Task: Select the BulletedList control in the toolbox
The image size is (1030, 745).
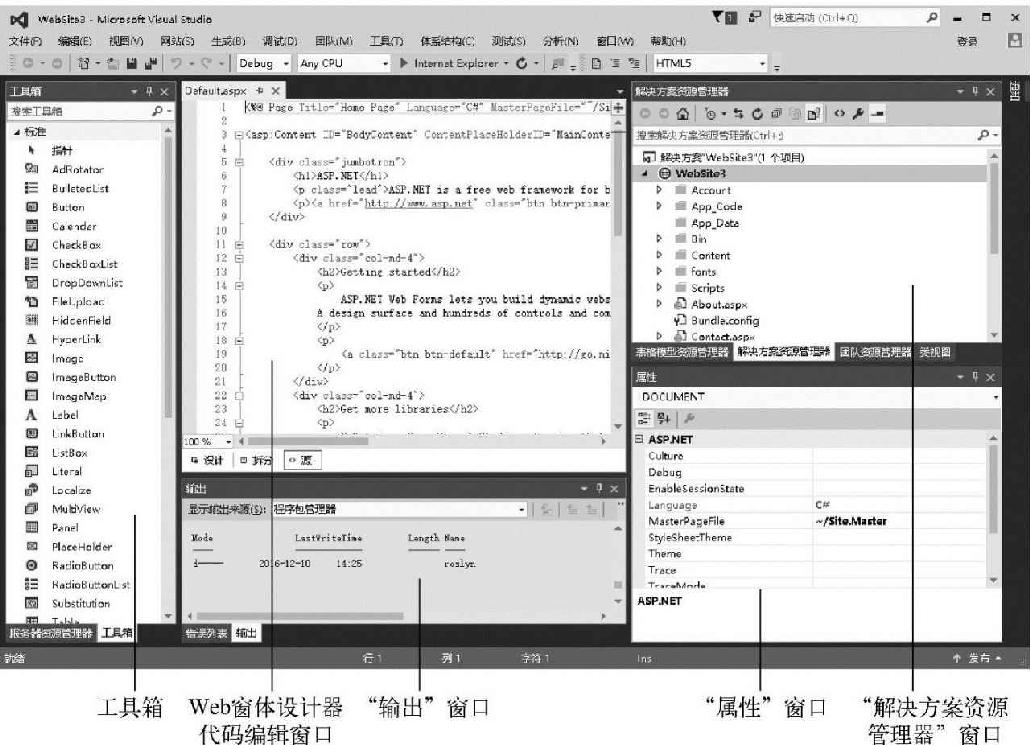Action: coord(80,189)
